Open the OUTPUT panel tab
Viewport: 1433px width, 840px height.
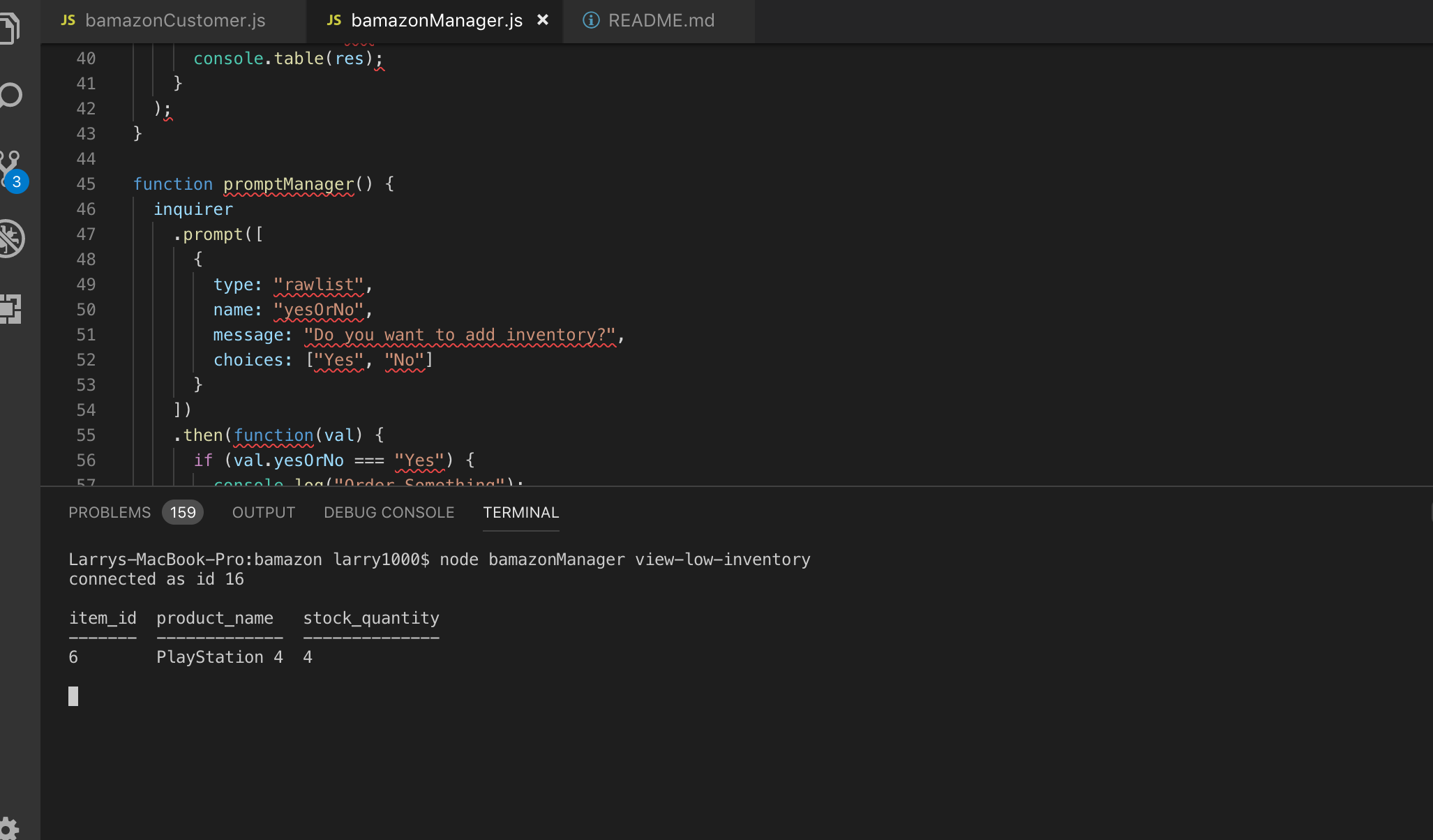(x=264, y=513)
